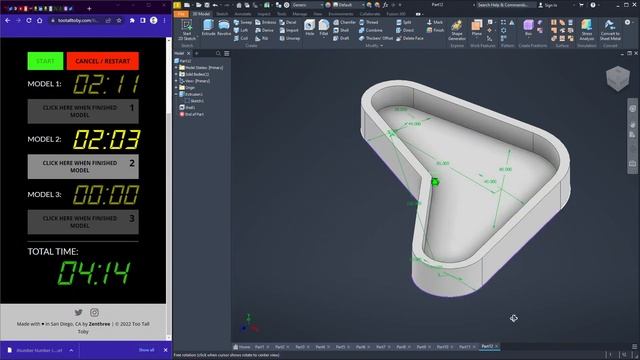Open the Fillet dropdown arrow
The image size is (640, 360).
[324, 38]
